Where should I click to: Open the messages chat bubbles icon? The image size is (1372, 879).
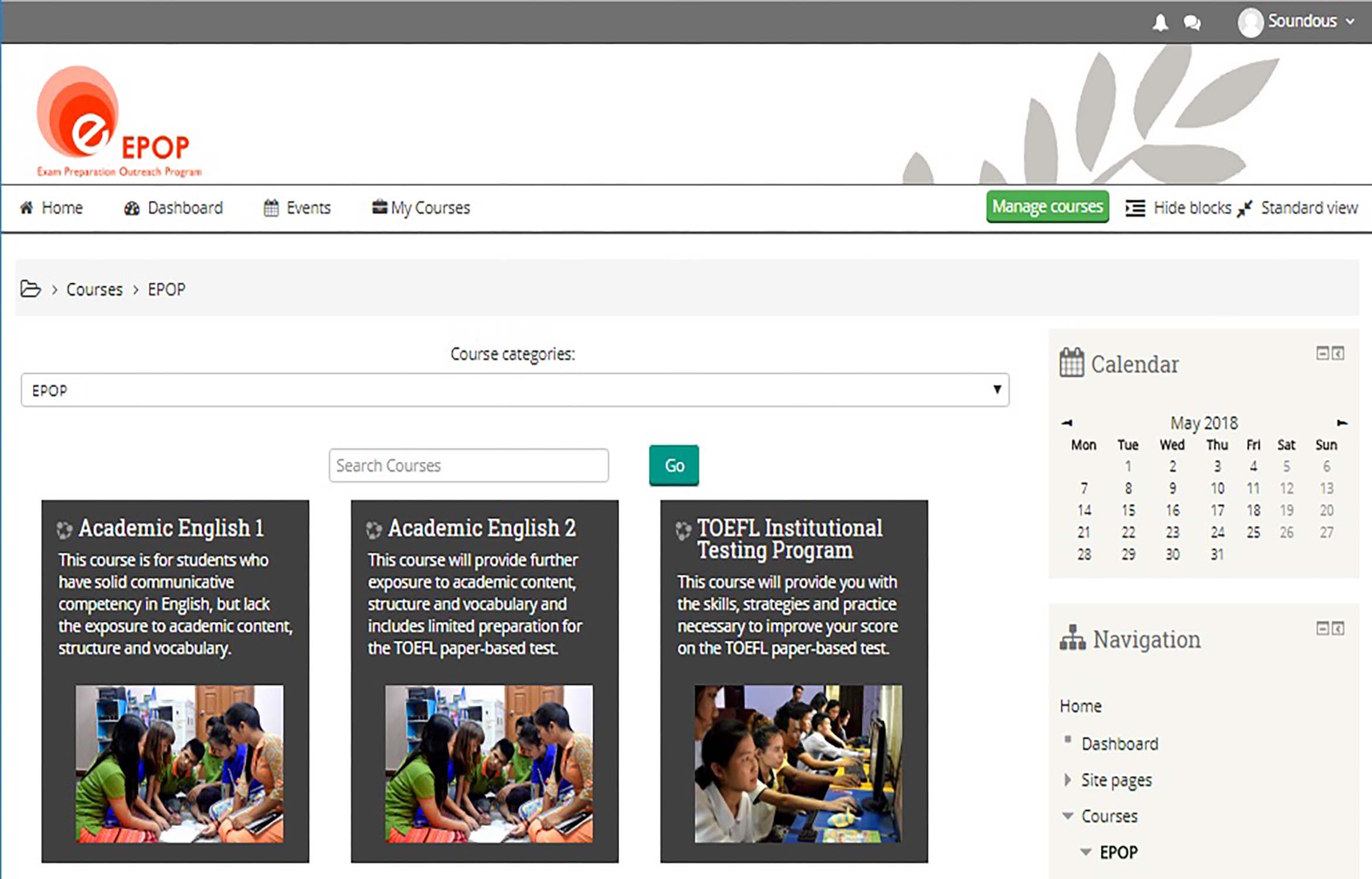[x=1191, y=23]
